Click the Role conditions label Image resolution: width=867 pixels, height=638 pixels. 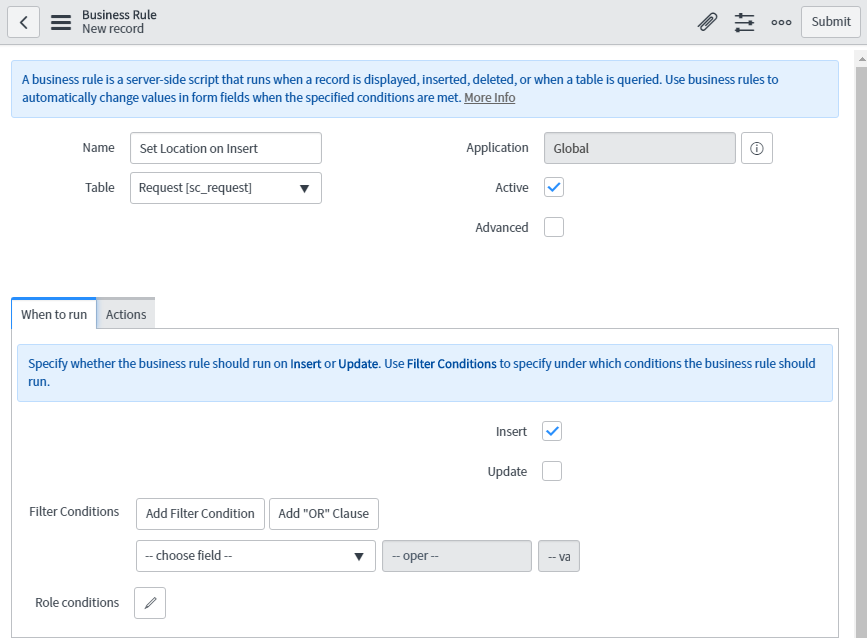77,602
